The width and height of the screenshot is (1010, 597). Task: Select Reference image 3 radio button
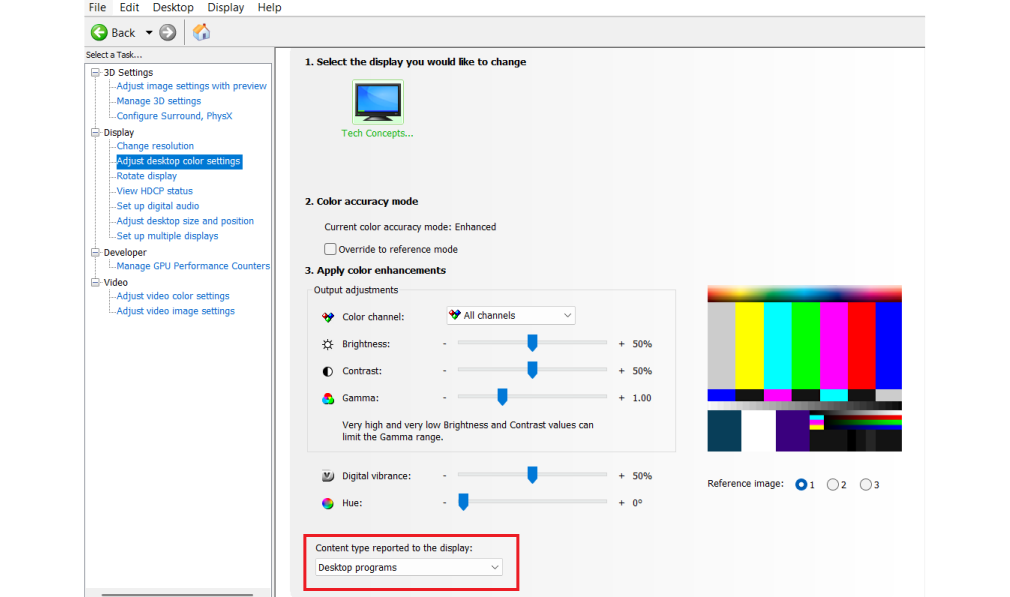tap(866, 484)
